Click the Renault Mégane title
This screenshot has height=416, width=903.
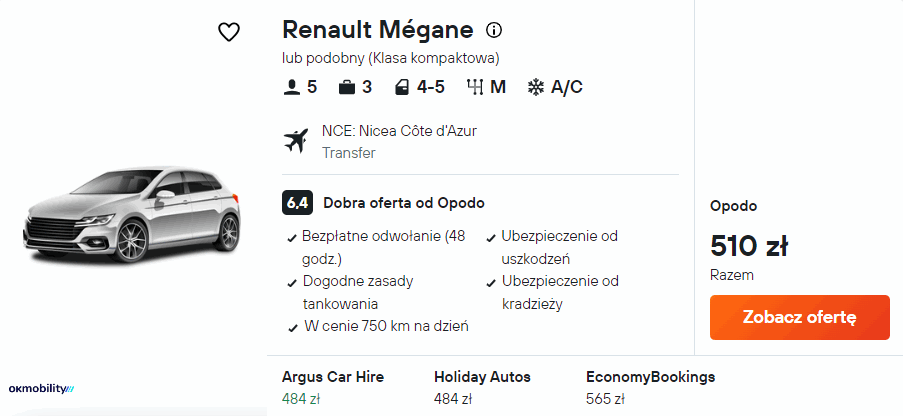(379, 30)
